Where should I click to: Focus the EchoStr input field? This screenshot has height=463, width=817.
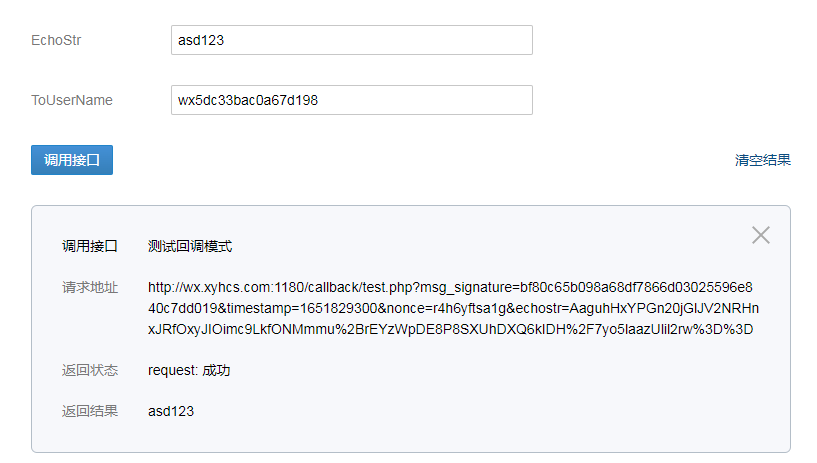coord(352,40)
